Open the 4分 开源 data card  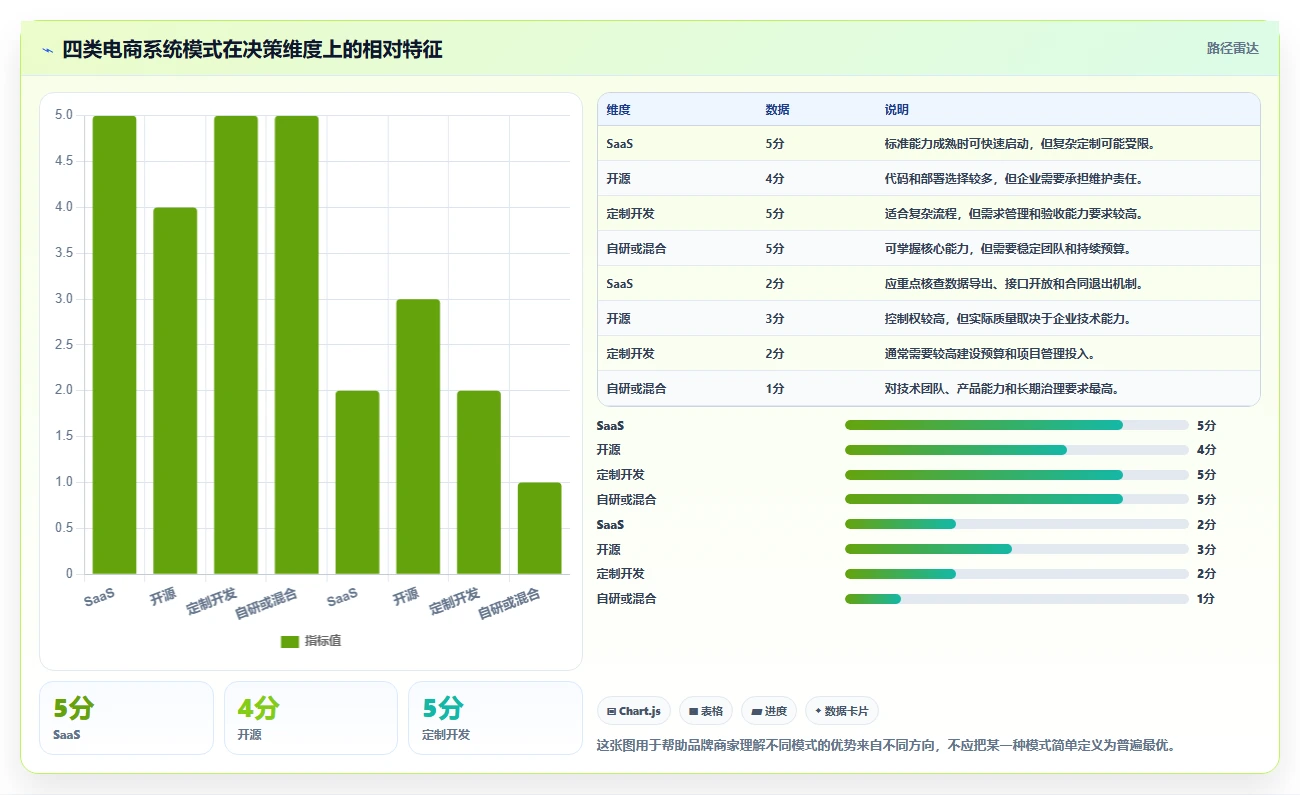point(311,718)
